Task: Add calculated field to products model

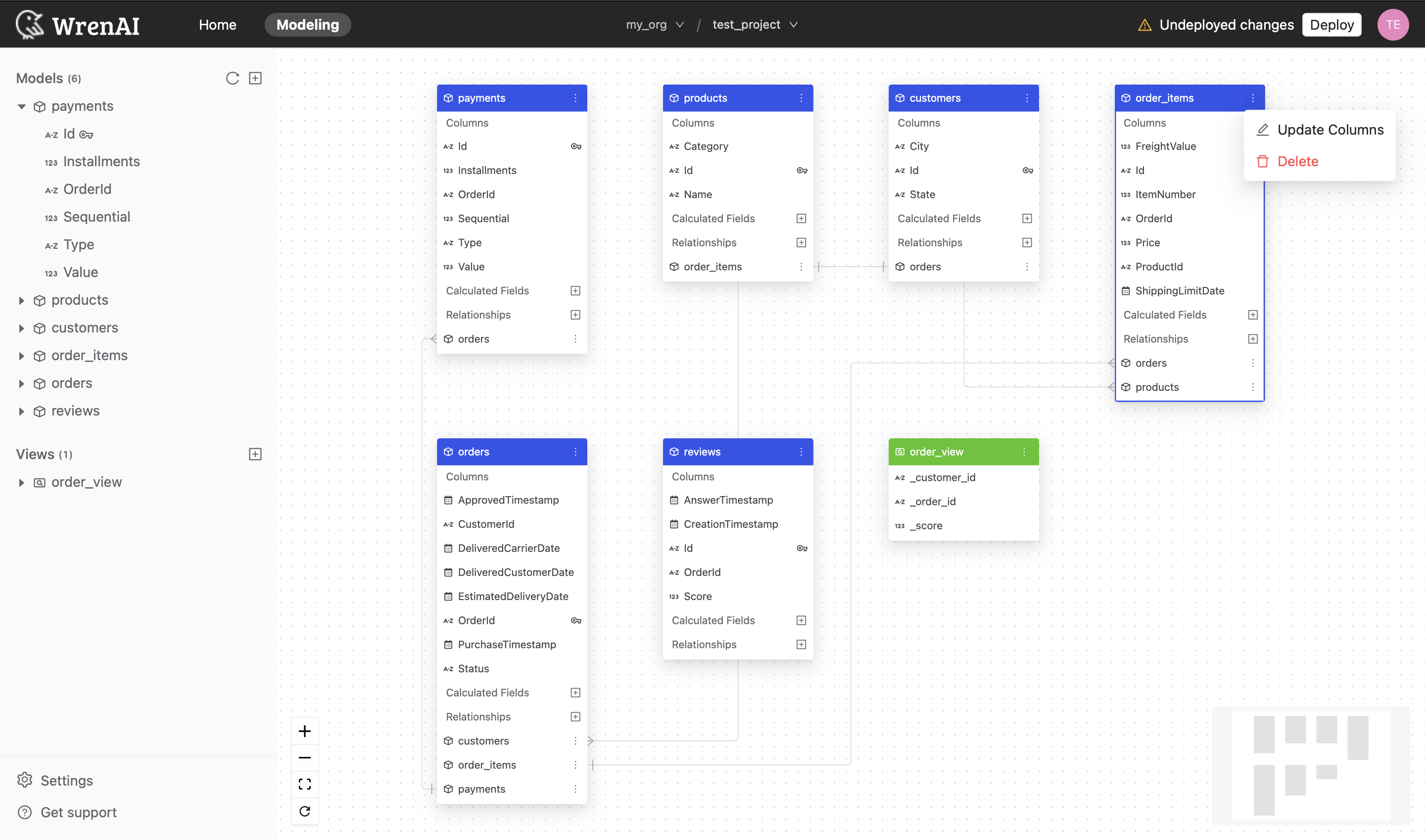Action: [801, 219]
